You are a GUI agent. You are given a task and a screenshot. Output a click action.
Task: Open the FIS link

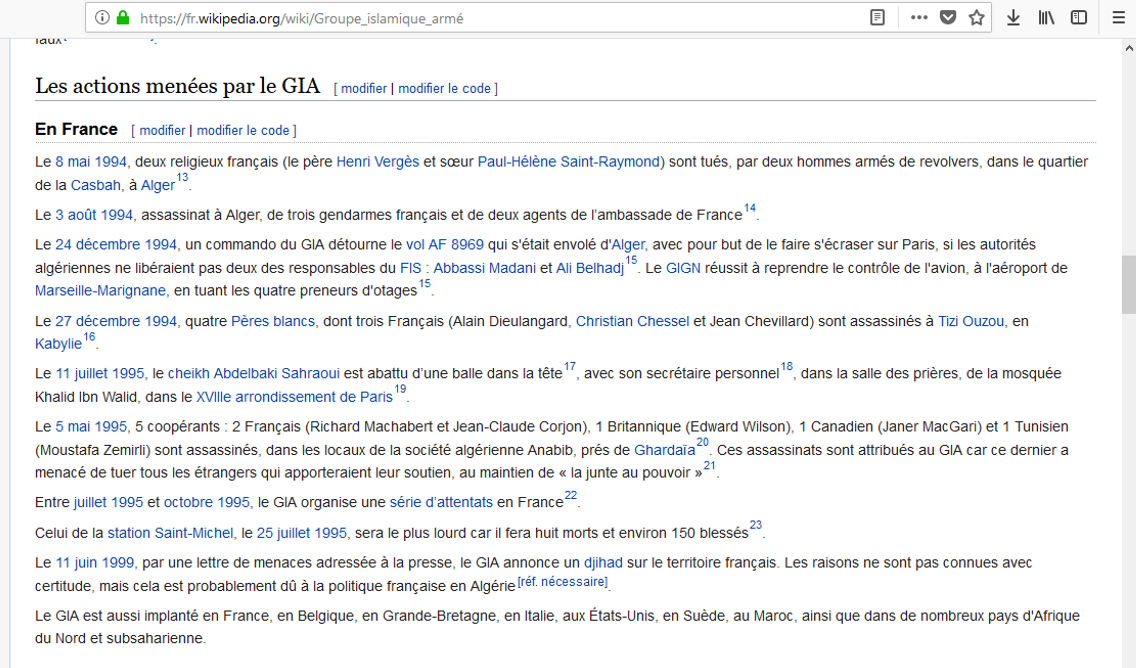tap(410, 268)
